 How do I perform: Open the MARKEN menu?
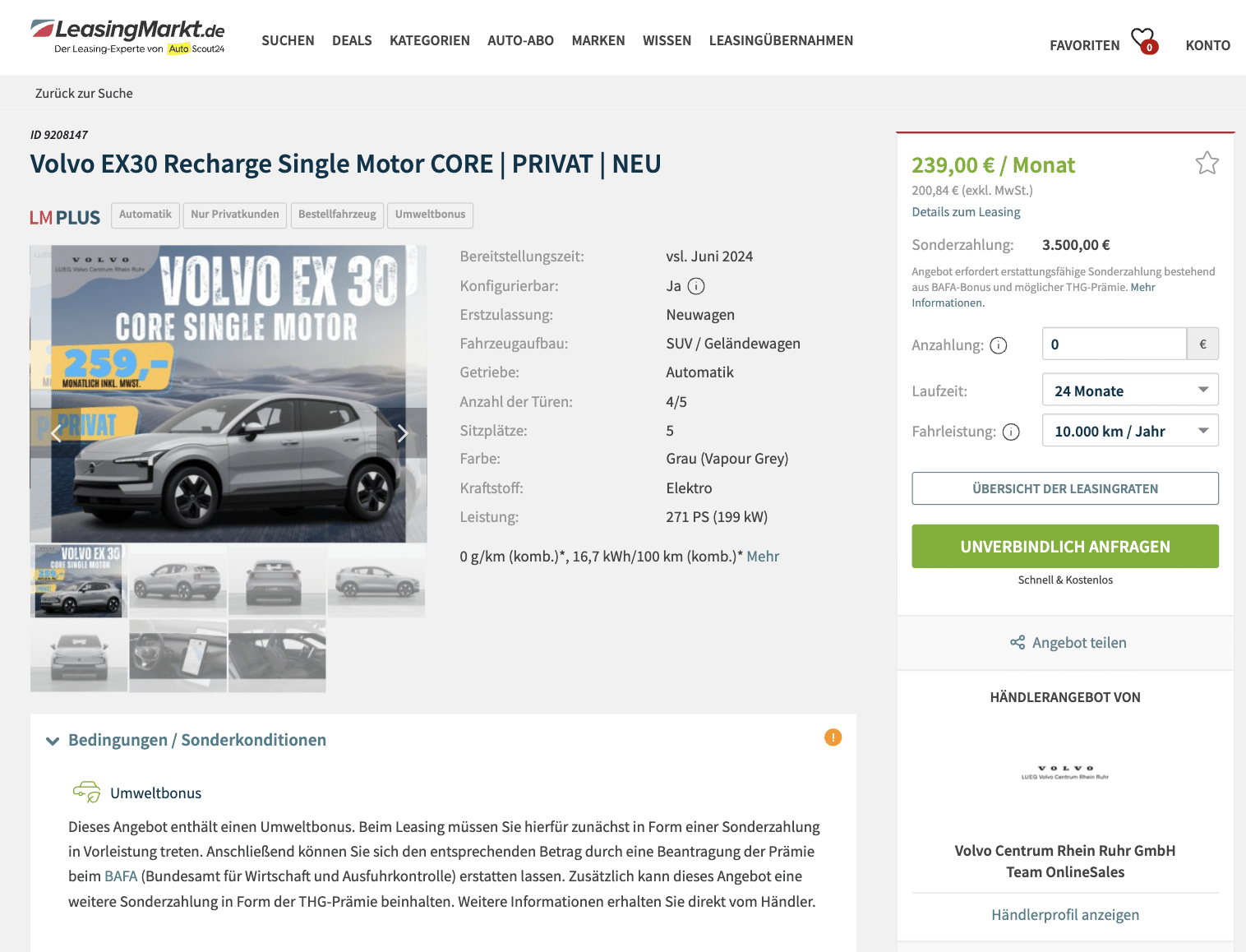click(x=598, y=40)
